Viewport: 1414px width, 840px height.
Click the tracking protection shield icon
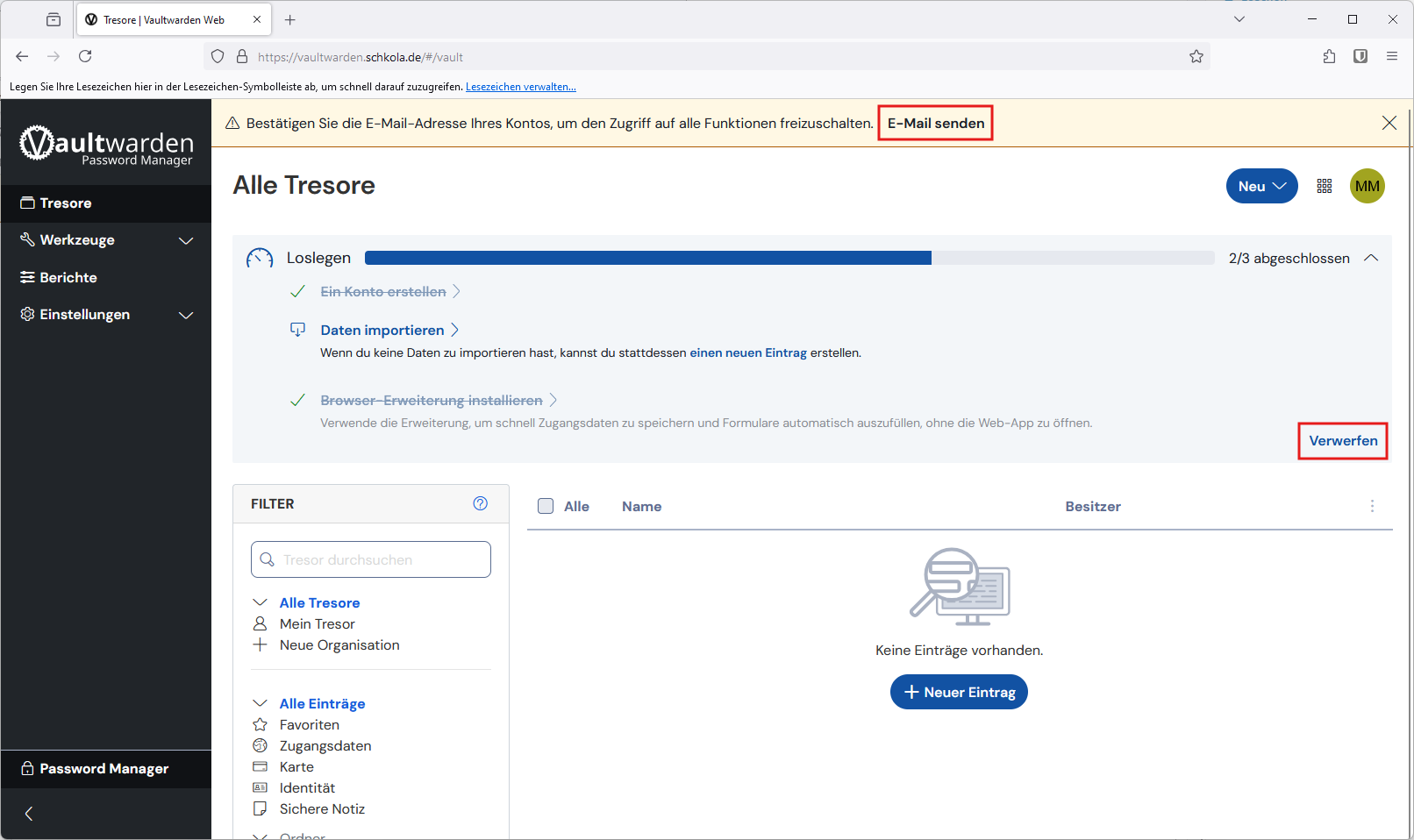pos(218,56)
